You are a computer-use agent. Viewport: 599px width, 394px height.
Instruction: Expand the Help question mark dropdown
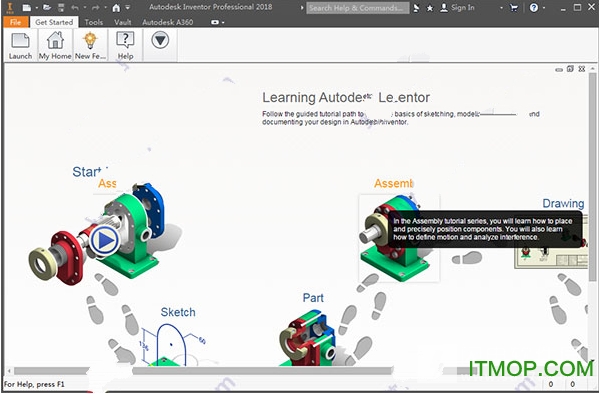[544, 8]
